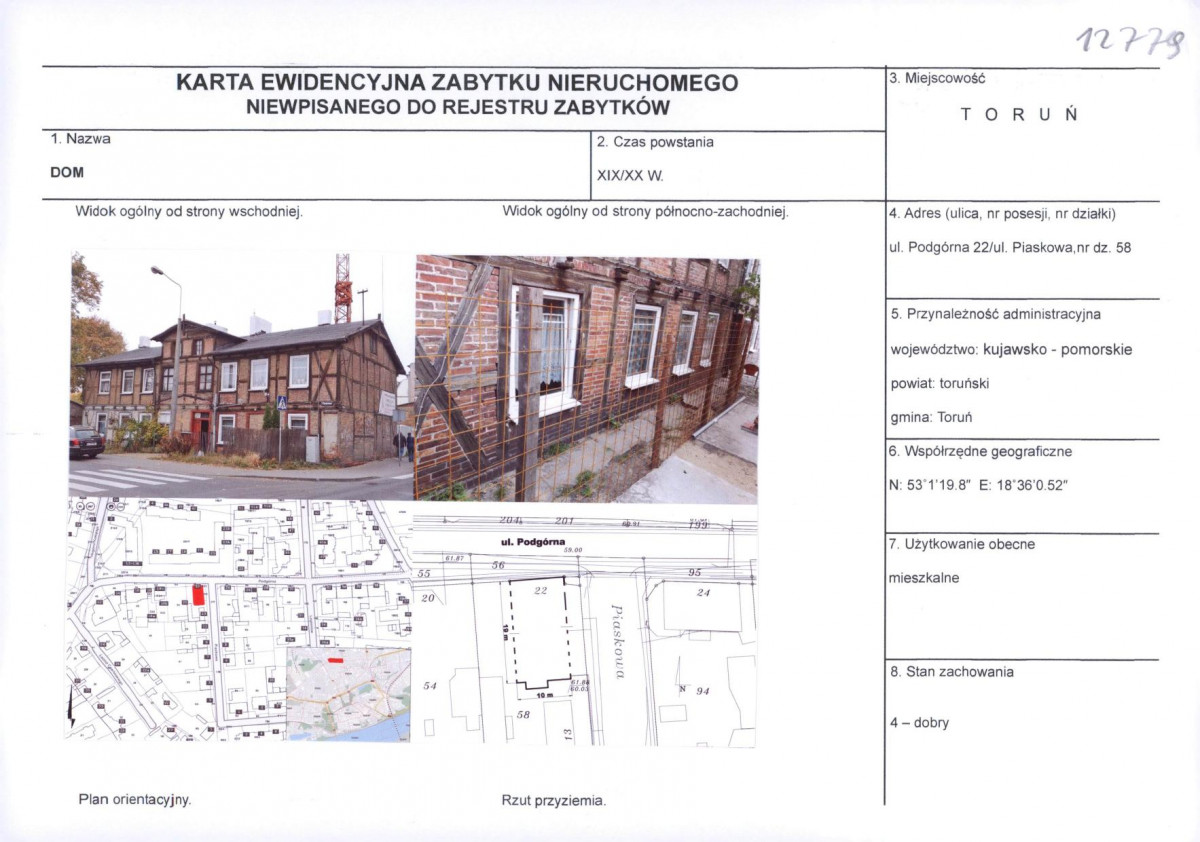Click the name value 'DOM'
The image size is (1200, 842).
(x=67, y=172)
